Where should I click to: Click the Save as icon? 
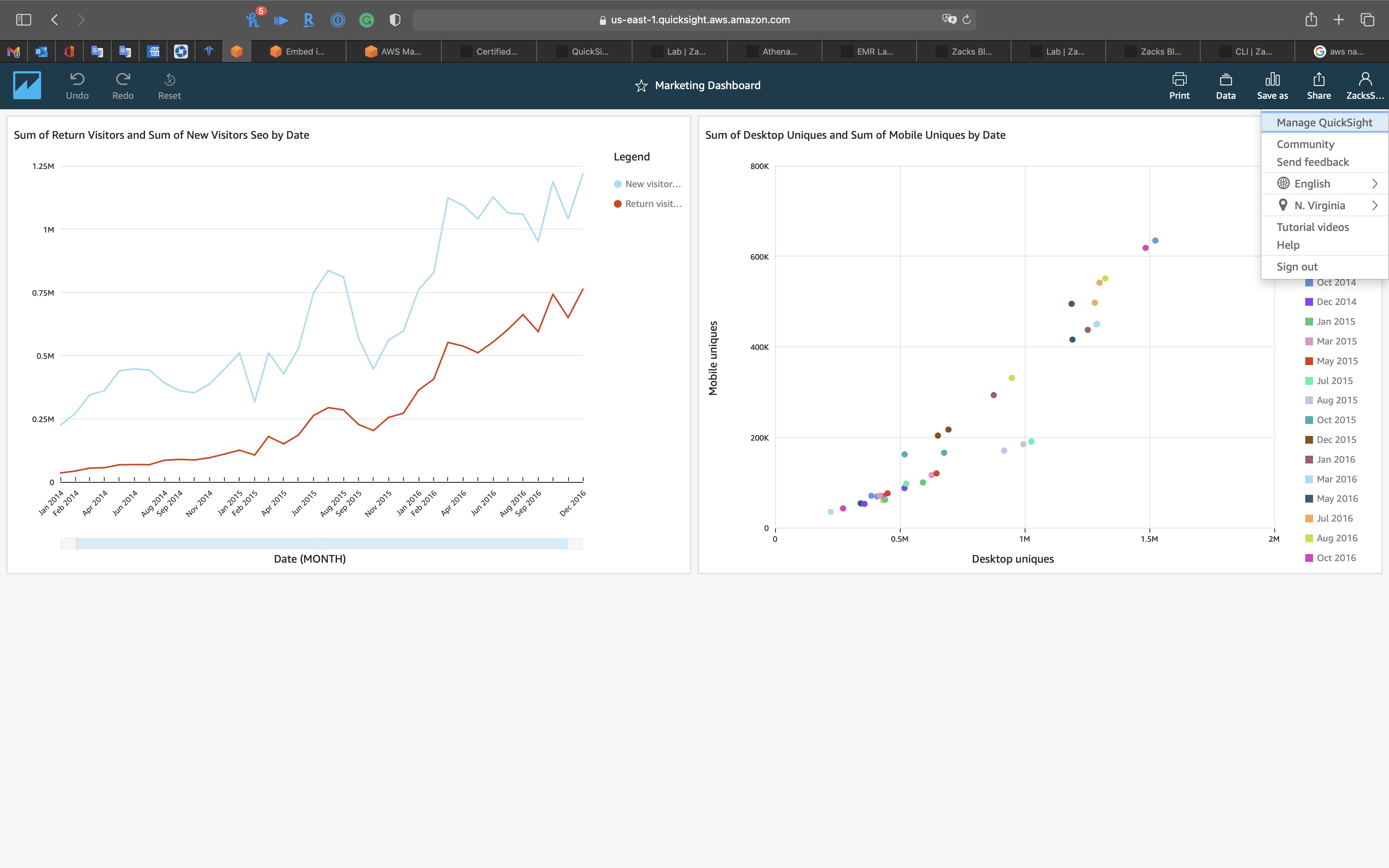1272,79
